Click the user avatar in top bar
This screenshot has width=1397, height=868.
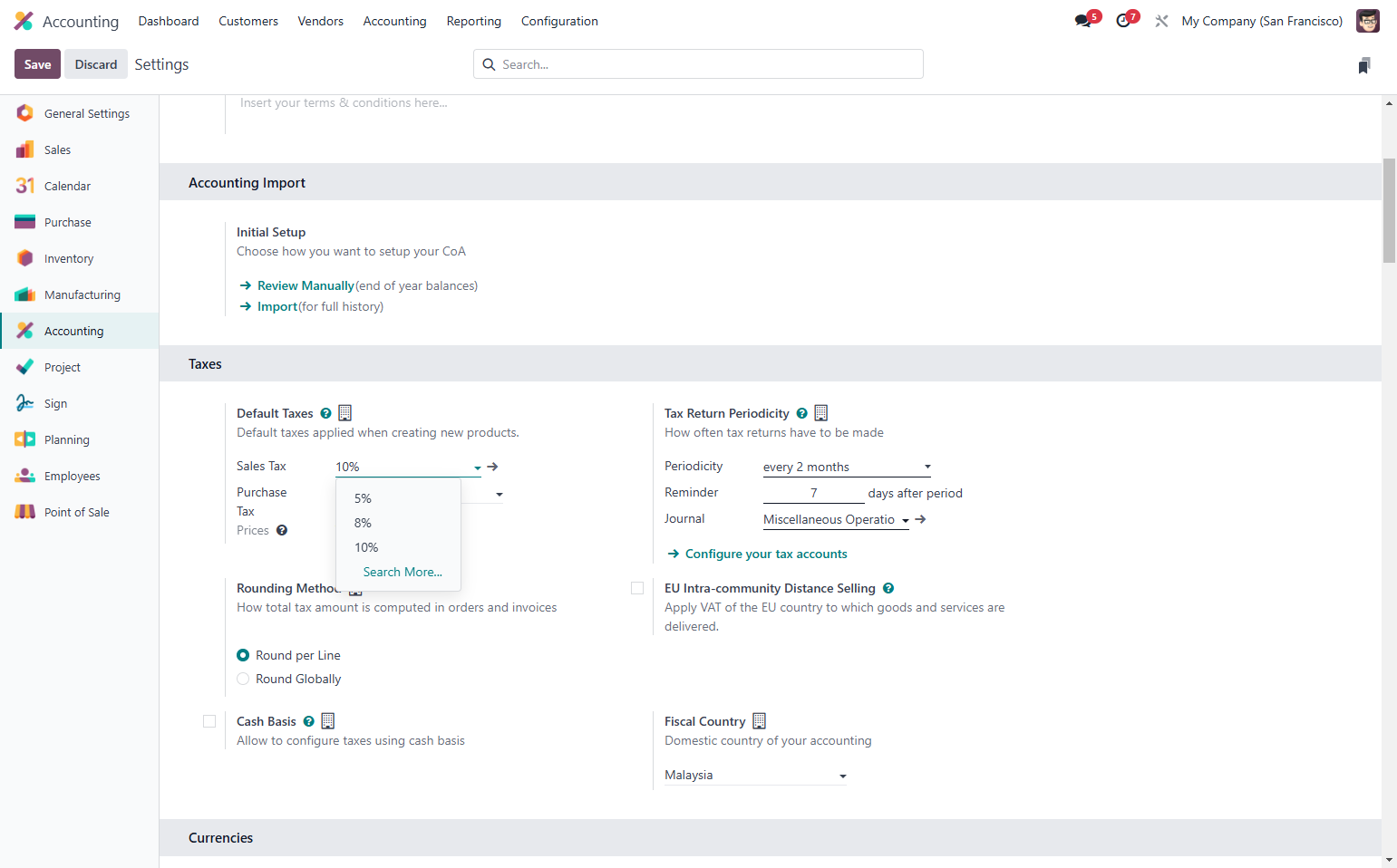1368,21
